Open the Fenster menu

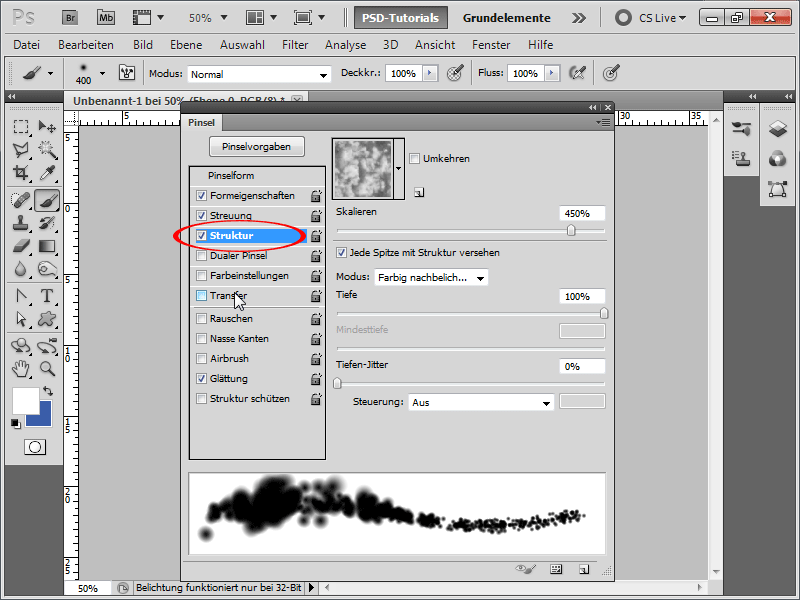click(491, 45)
